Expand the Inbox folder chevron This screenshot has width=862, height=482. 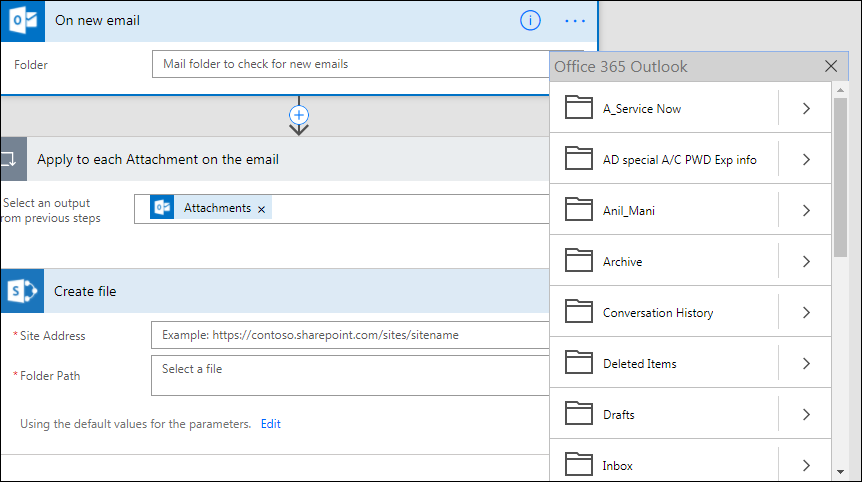coord(806,465)
